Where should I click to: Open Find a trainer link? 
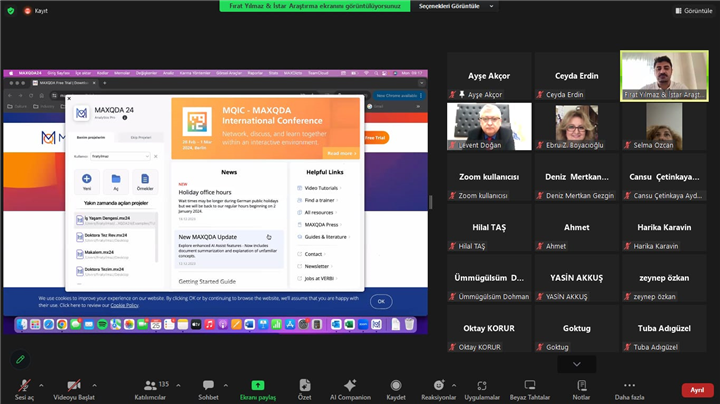[x=321, y=200]
